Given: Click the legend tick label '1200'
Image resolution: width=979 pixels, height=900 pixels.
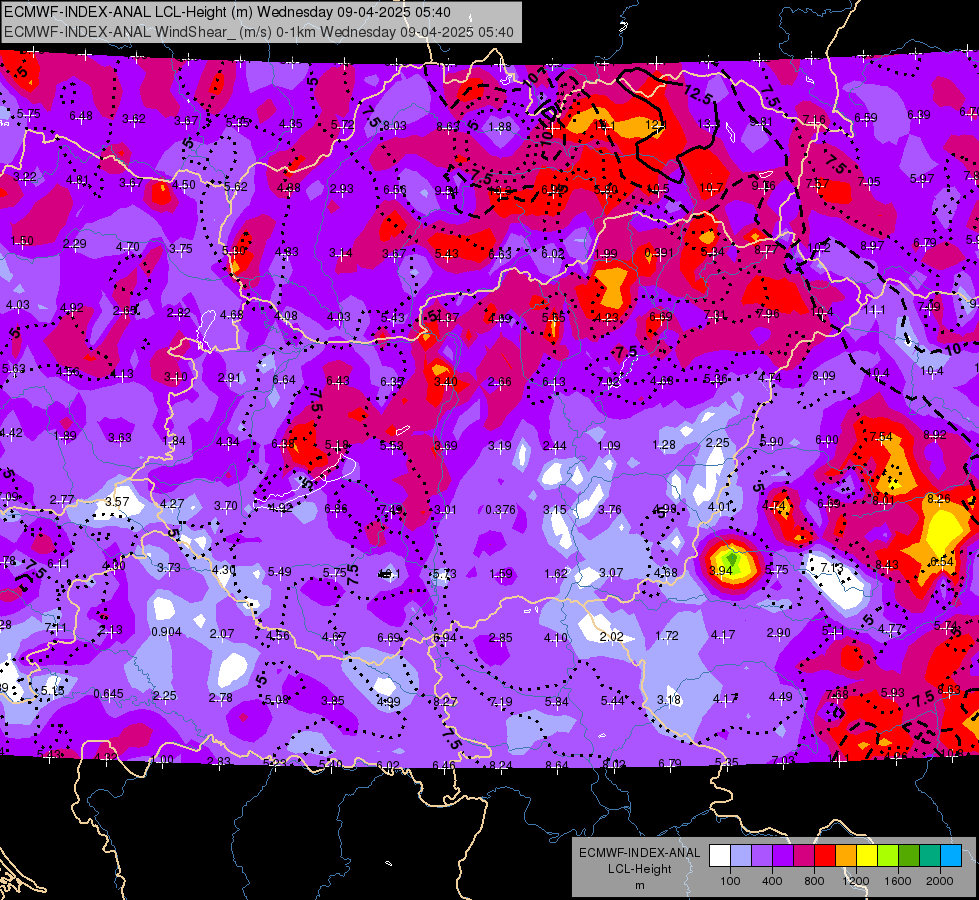Looking at the screenshot, I should click(856, 881).
